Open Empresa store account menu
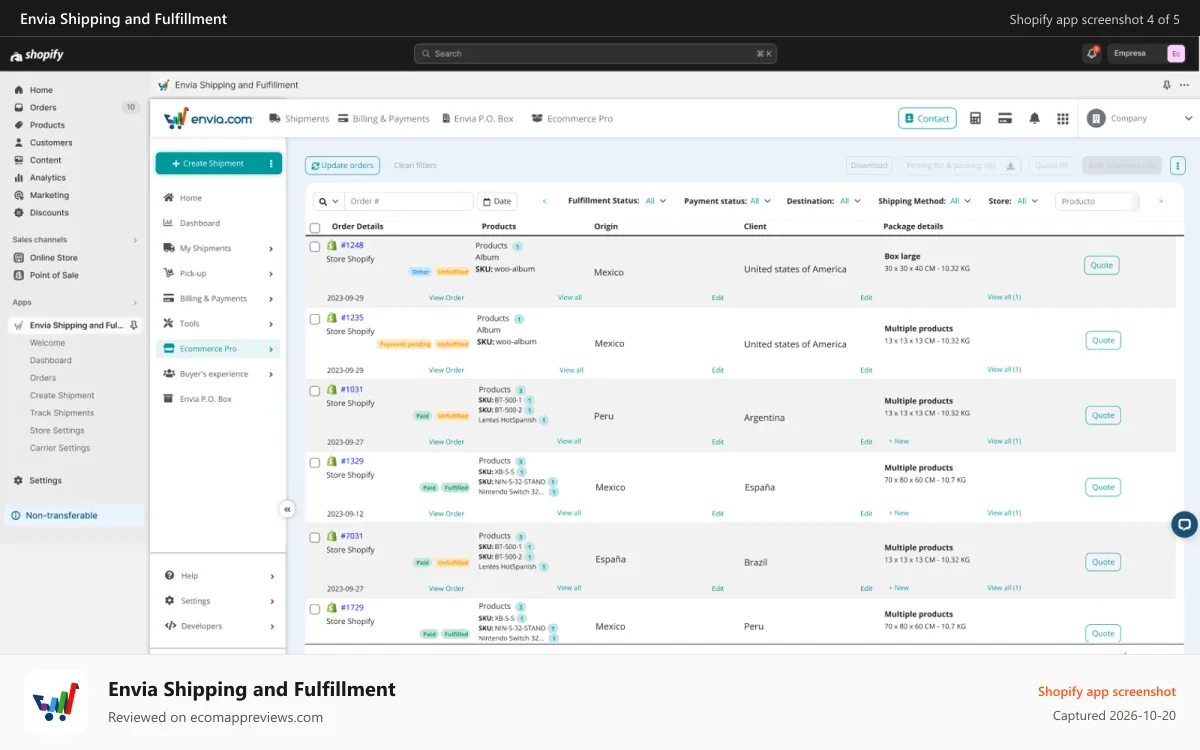 coord(1149,53)
